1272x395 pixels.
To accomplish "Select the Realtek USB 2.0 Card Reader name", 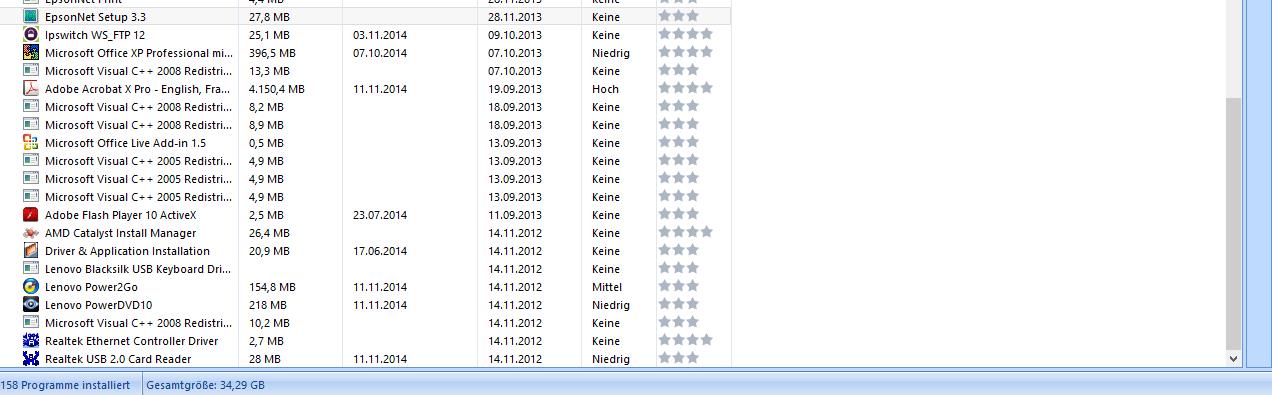I will pyautogui.click(x=118, y=359).
